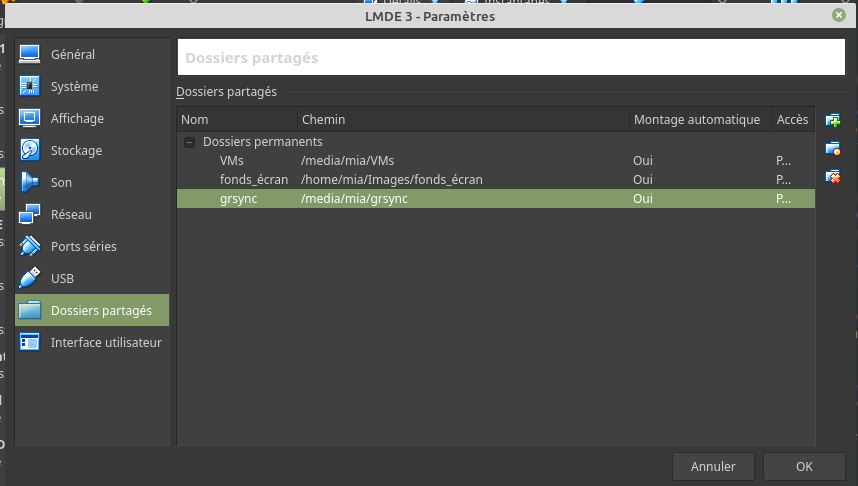The width and height of the screenshot is (858, 486).
Task: Close the LMDE 3 Paramètres window
Action: pos(839,15)
